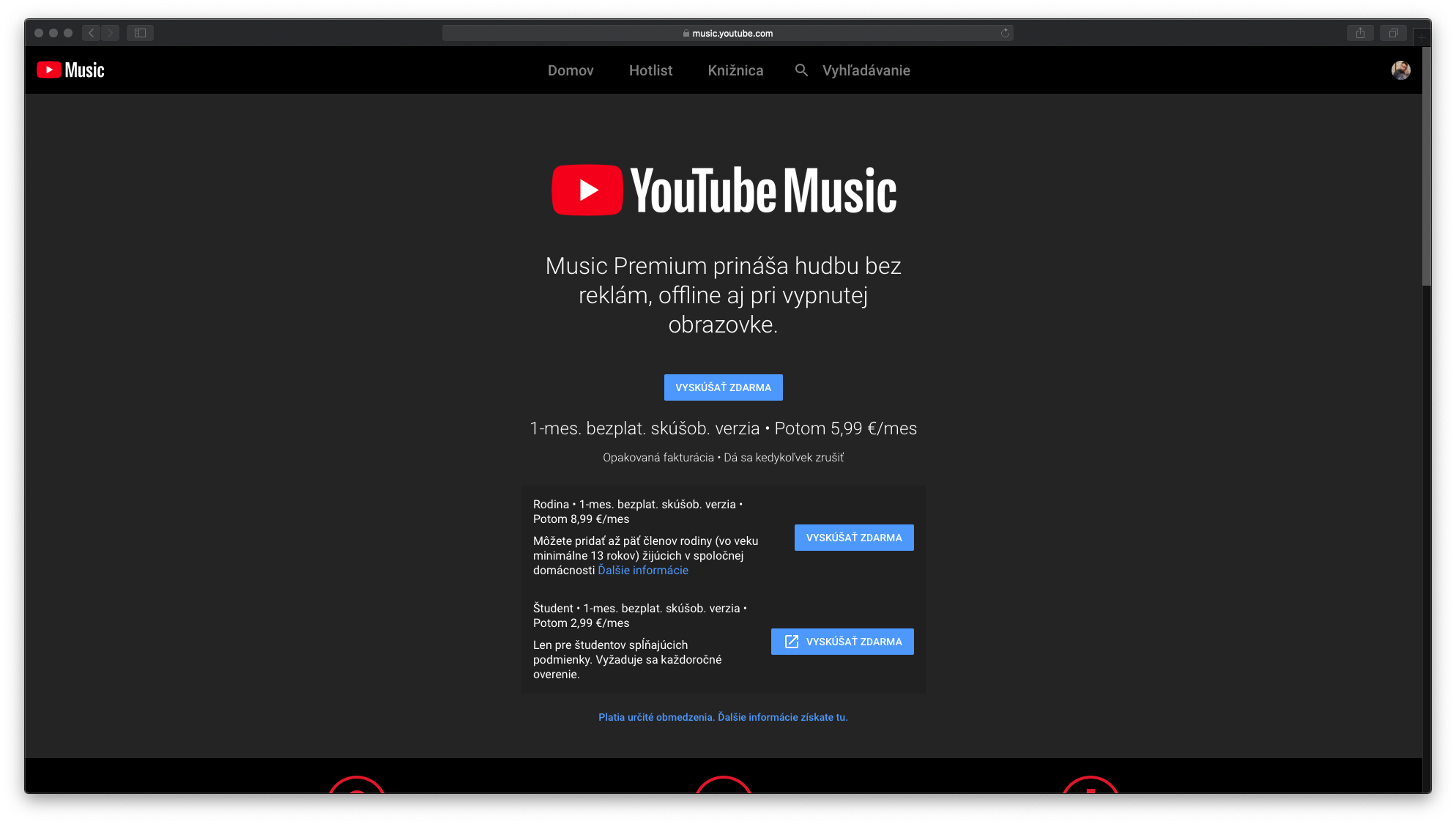This screenshot has width=1456, height=824.
Task: Click the text 'Opakovaná fakturácia • Dá sa kedykoľvek zrušiť'
Action: click(x=723, y=458)
